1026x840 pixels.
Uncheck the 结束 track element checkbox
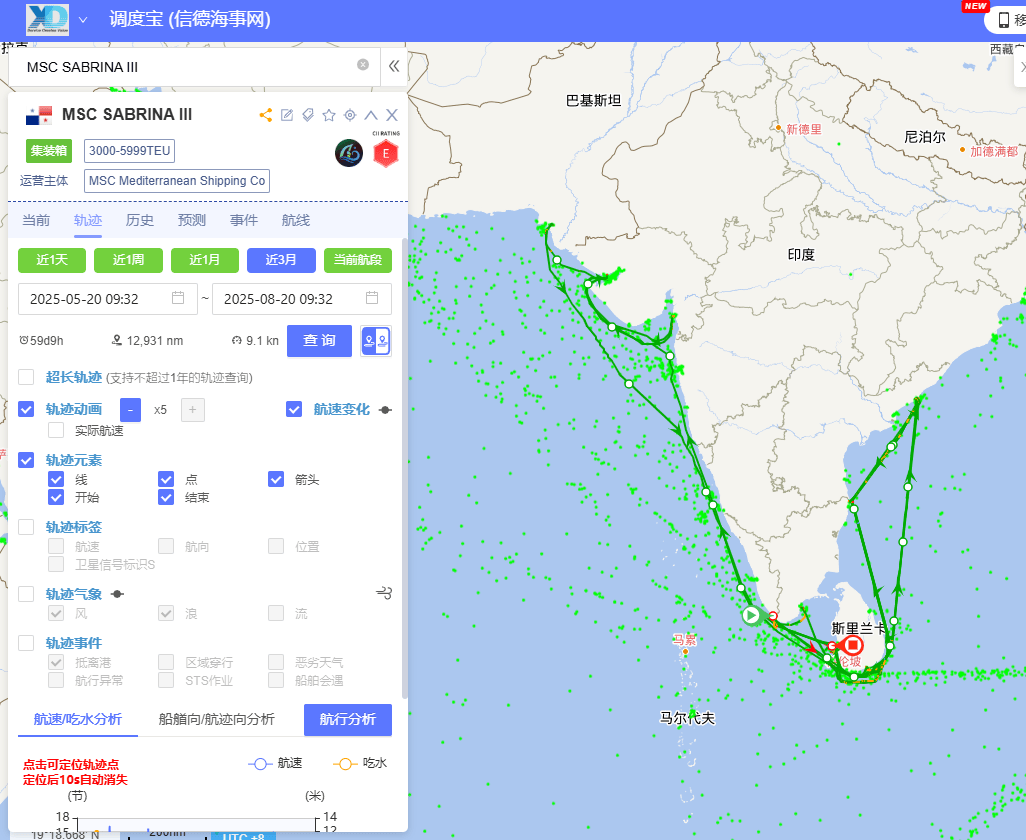[x=166, y=497]
